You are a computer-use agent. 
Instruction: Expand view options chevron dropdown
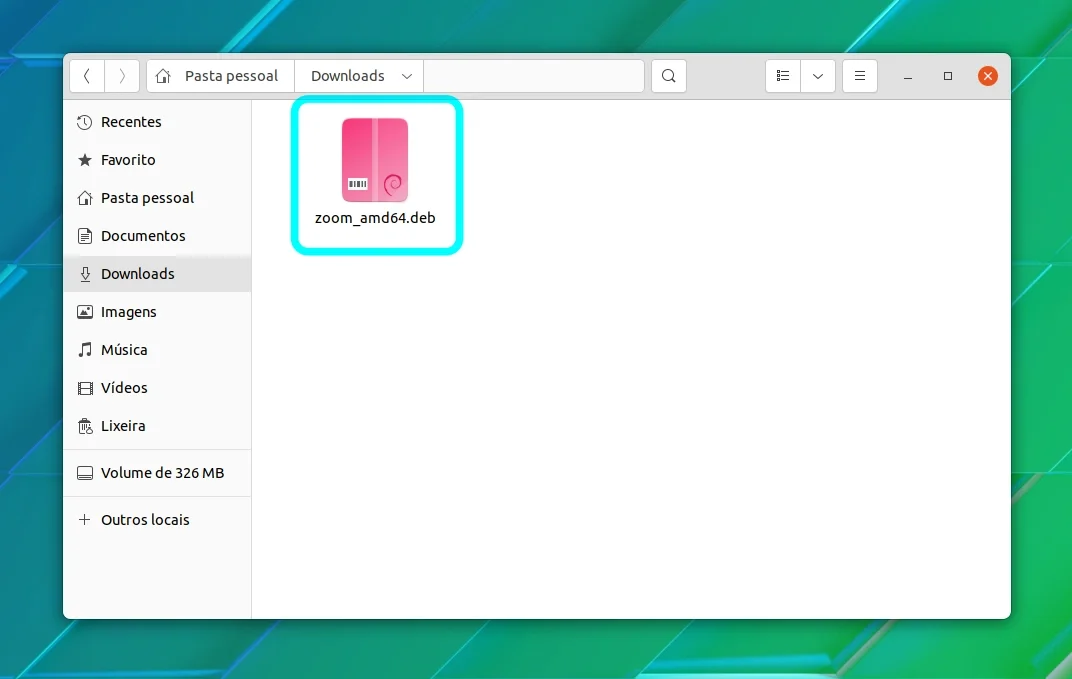pyautogui.click(x=818, y=76)
